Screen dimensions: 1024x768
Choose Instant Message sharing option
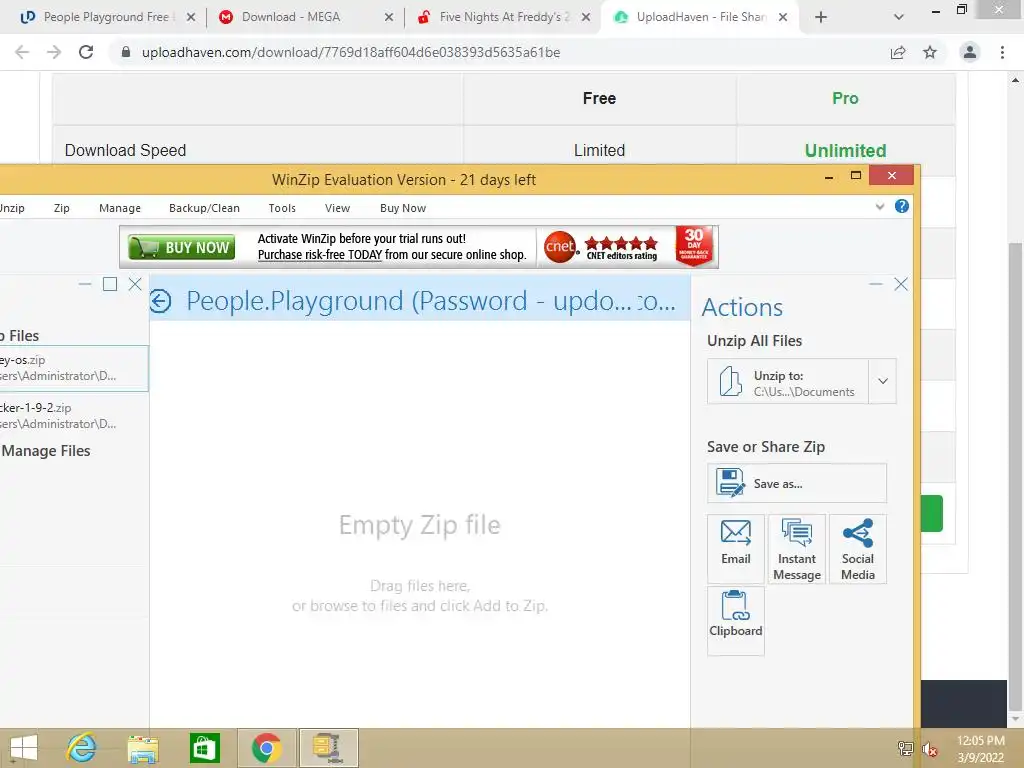point(797,549)
